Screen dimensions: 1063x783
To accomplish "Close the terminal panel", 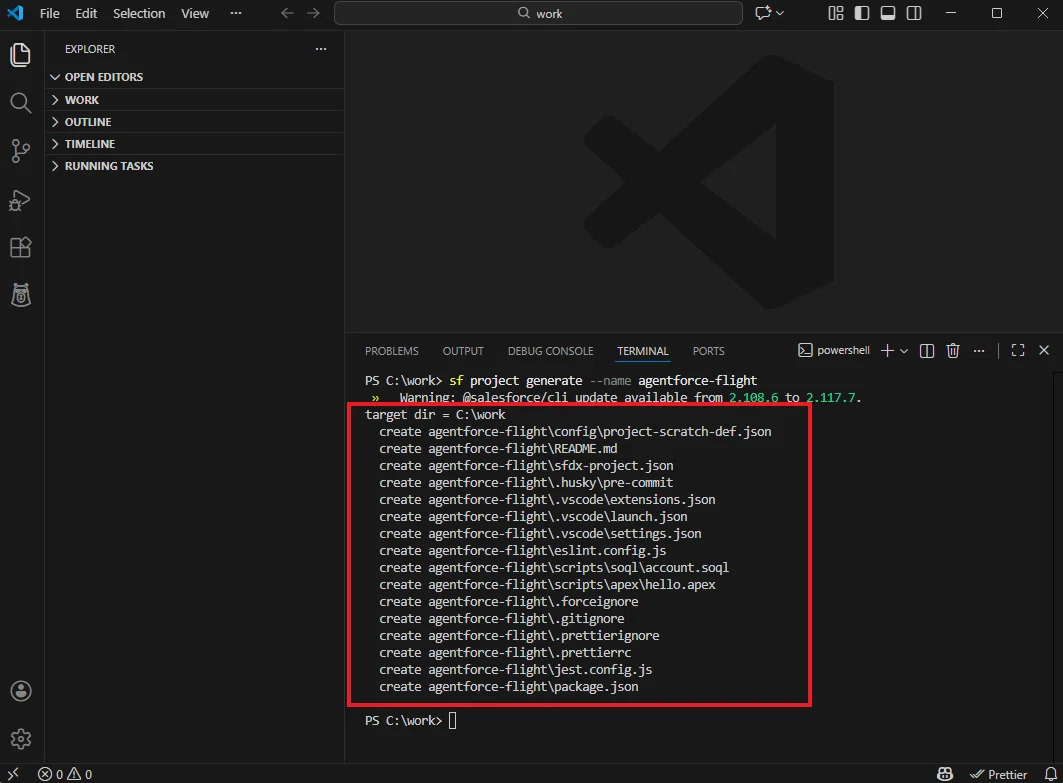I will click(1044, 350).
